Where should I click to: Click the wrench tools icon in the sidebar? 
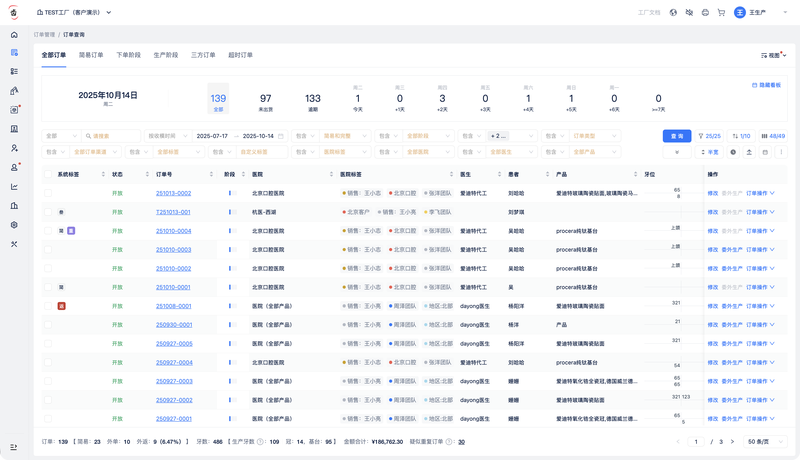14,244
